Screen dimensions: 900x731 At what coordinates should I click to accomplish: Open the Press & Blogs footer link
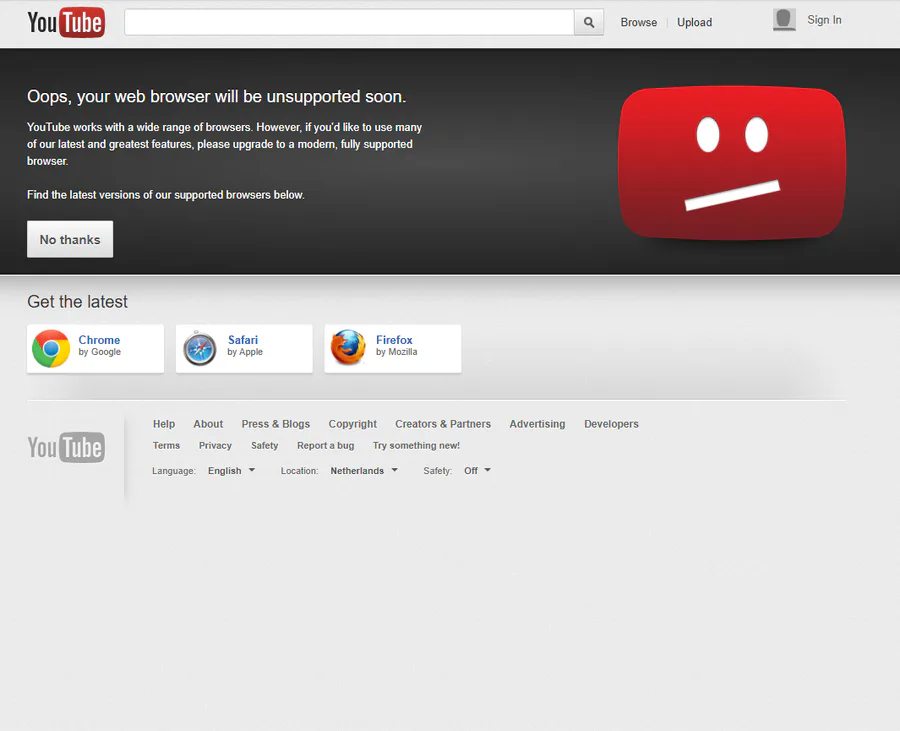tap(276, 424)
